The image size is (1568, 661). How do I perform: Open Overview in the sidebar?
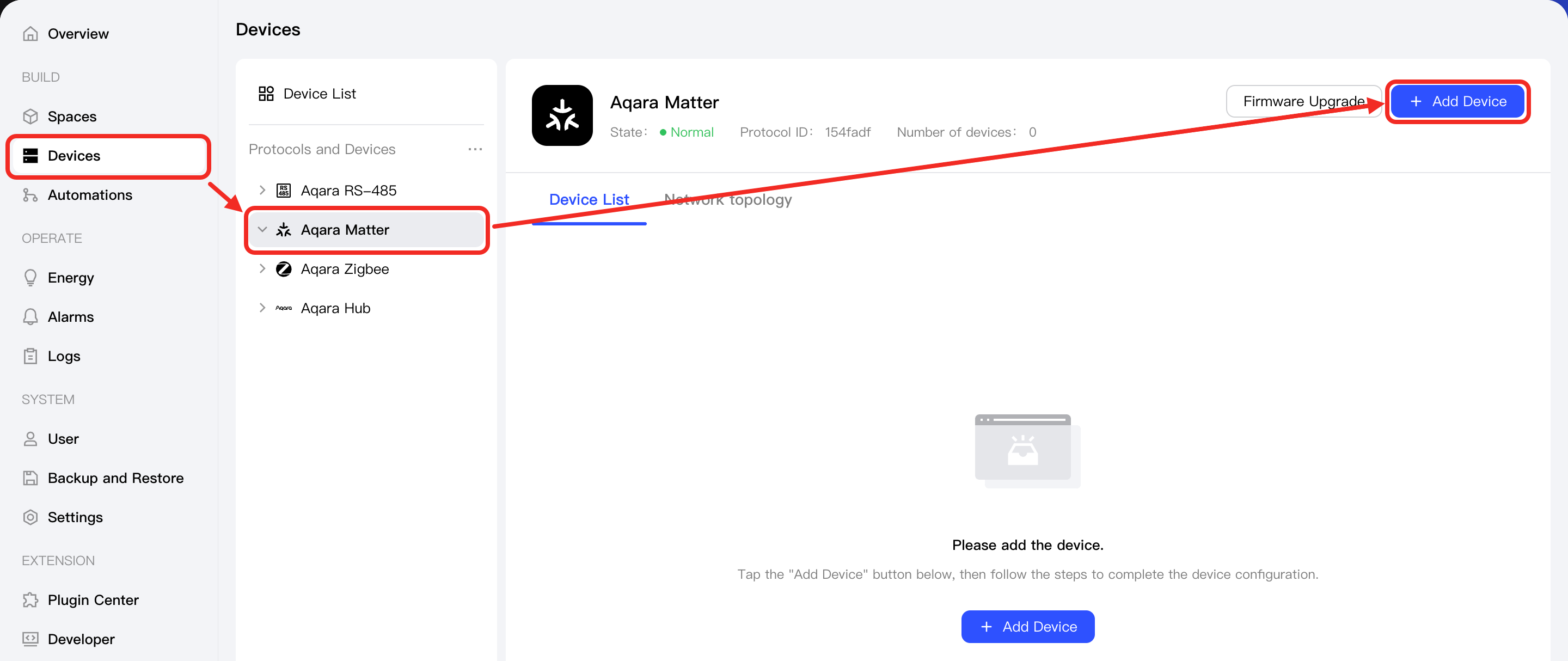click(x=78, y=33)
